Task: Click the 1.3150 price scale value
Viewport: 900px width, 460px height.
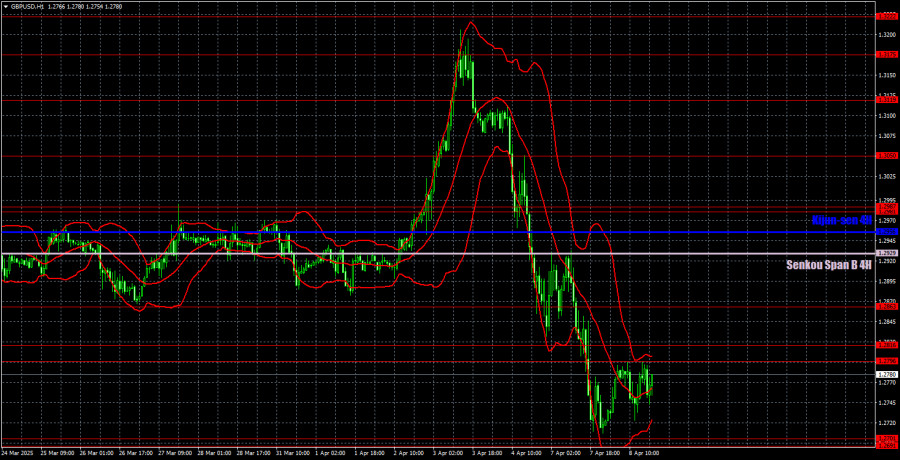Action: coord(887,75)
